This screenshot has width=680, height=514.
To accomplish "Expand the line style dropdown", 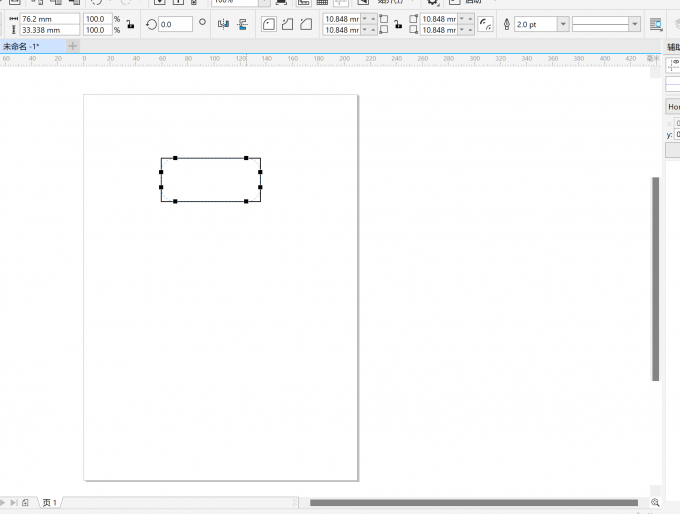I will click(x=635, y=24).
